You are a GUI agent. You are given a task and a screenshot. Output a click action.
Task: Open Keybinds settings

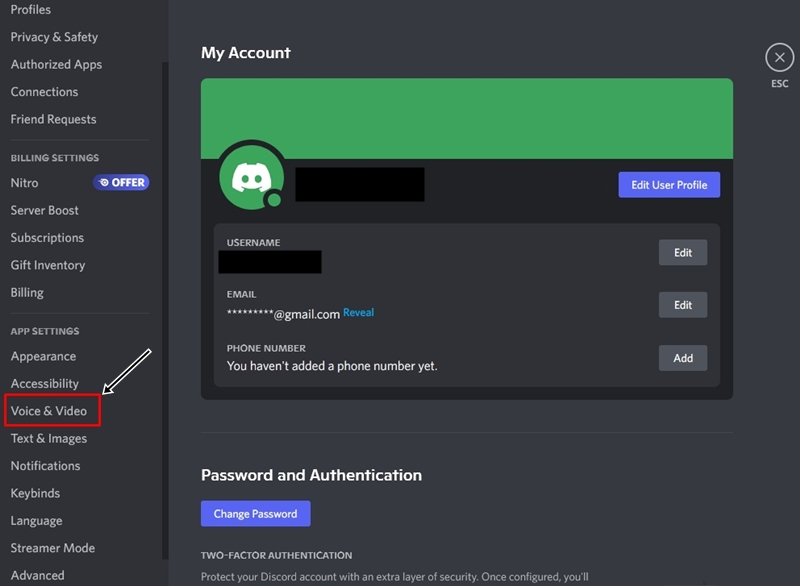(x=35, y=493)
